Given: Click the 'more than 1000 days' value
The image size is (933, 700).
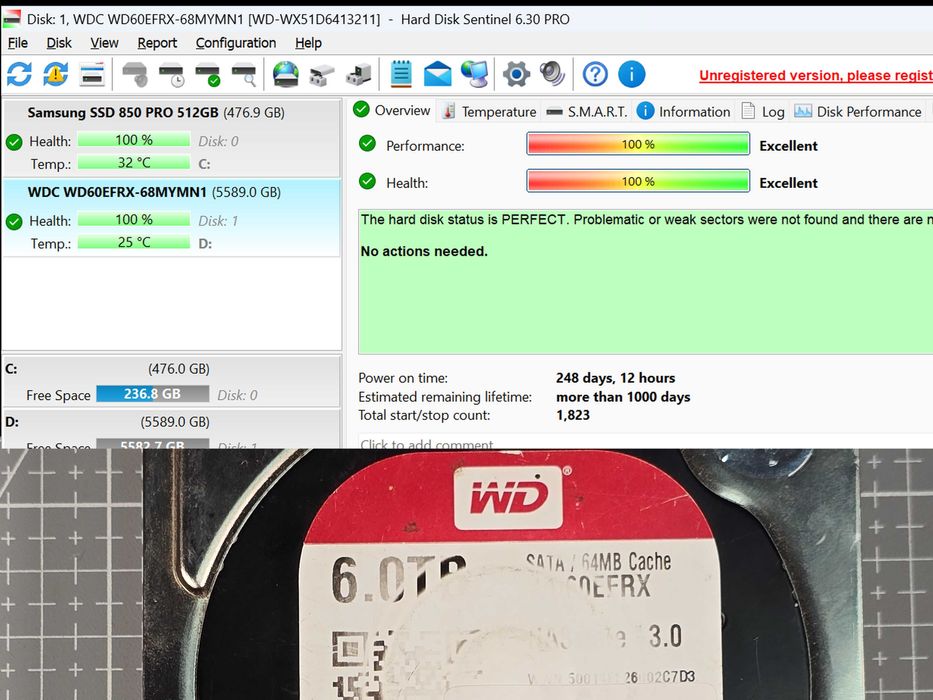Looking at the screenshot, I should click(x=623, y=397).
